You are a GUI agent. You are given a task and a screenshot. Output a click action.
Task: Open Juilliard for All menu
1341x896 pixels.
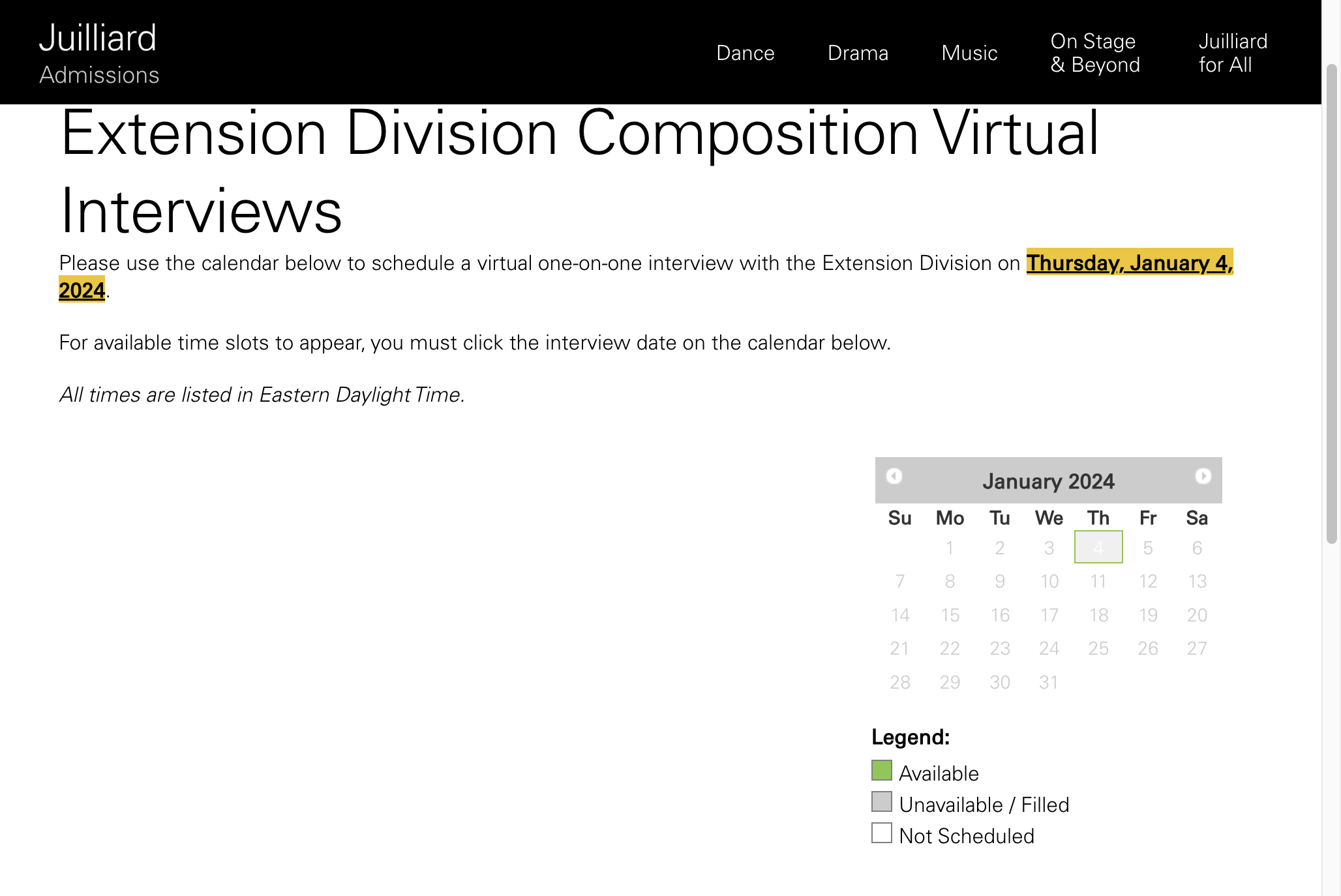[x=1233, y=53]
